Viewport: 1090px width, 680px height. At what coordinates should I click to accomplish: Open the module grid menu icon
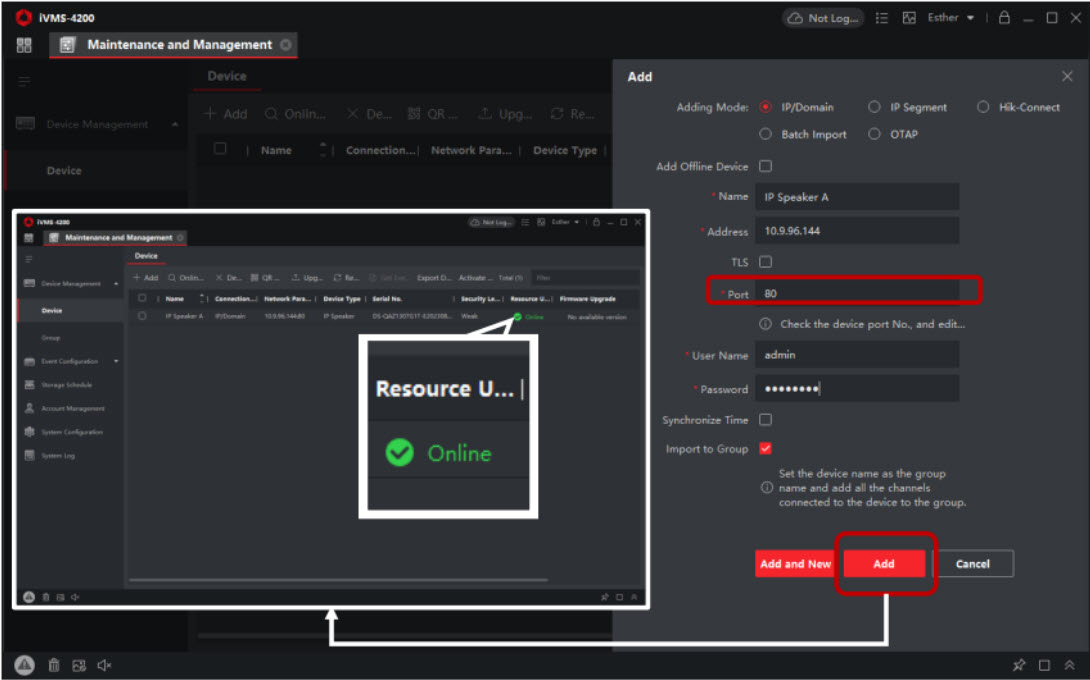24,45
